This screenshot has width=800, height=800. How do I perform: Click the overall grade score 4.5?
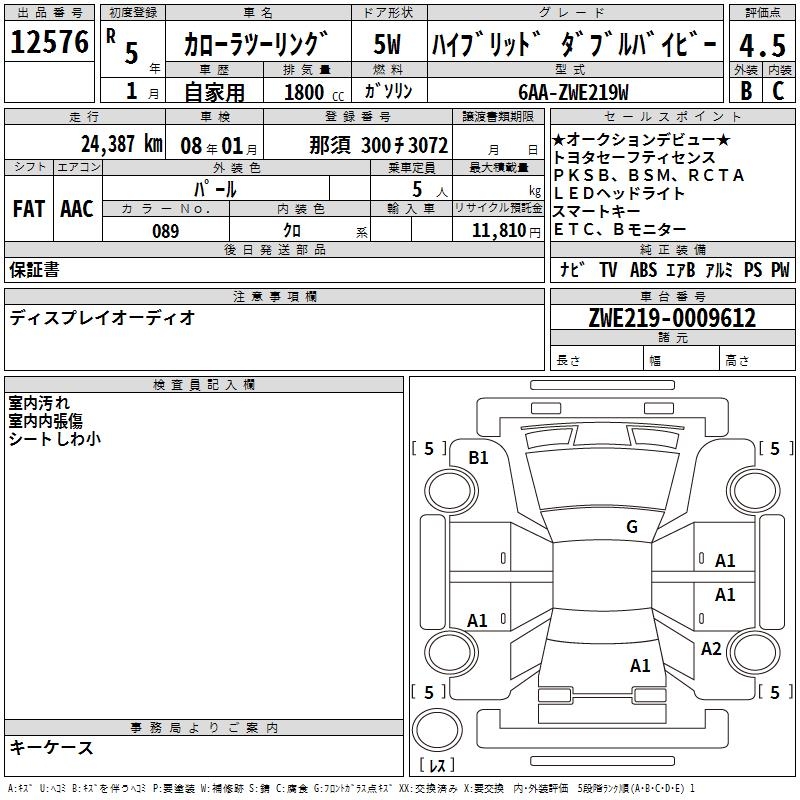(763, 45)
